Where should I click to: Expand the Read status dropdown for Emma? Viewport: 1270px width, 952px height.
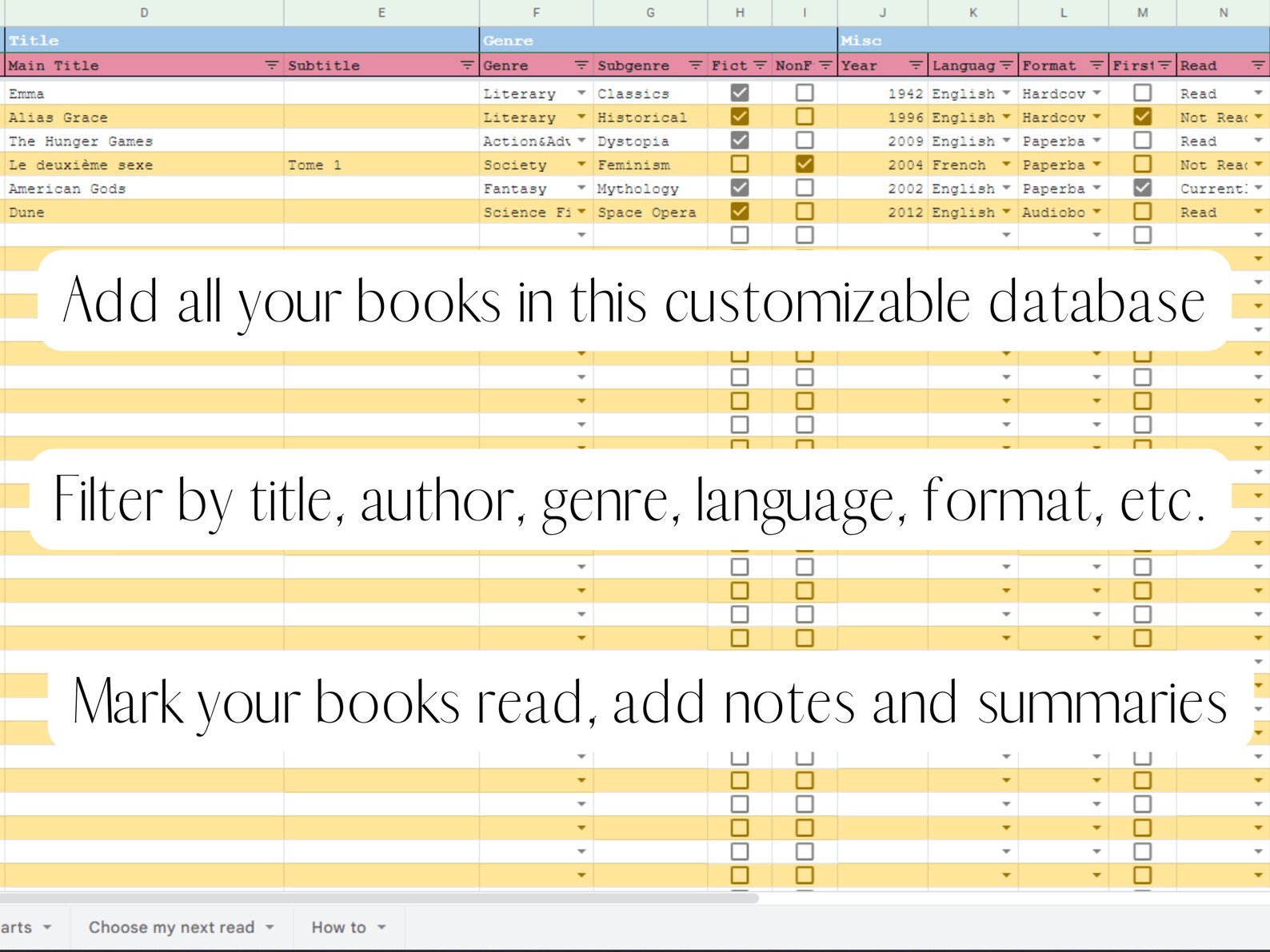click(x=1258, y=94)
